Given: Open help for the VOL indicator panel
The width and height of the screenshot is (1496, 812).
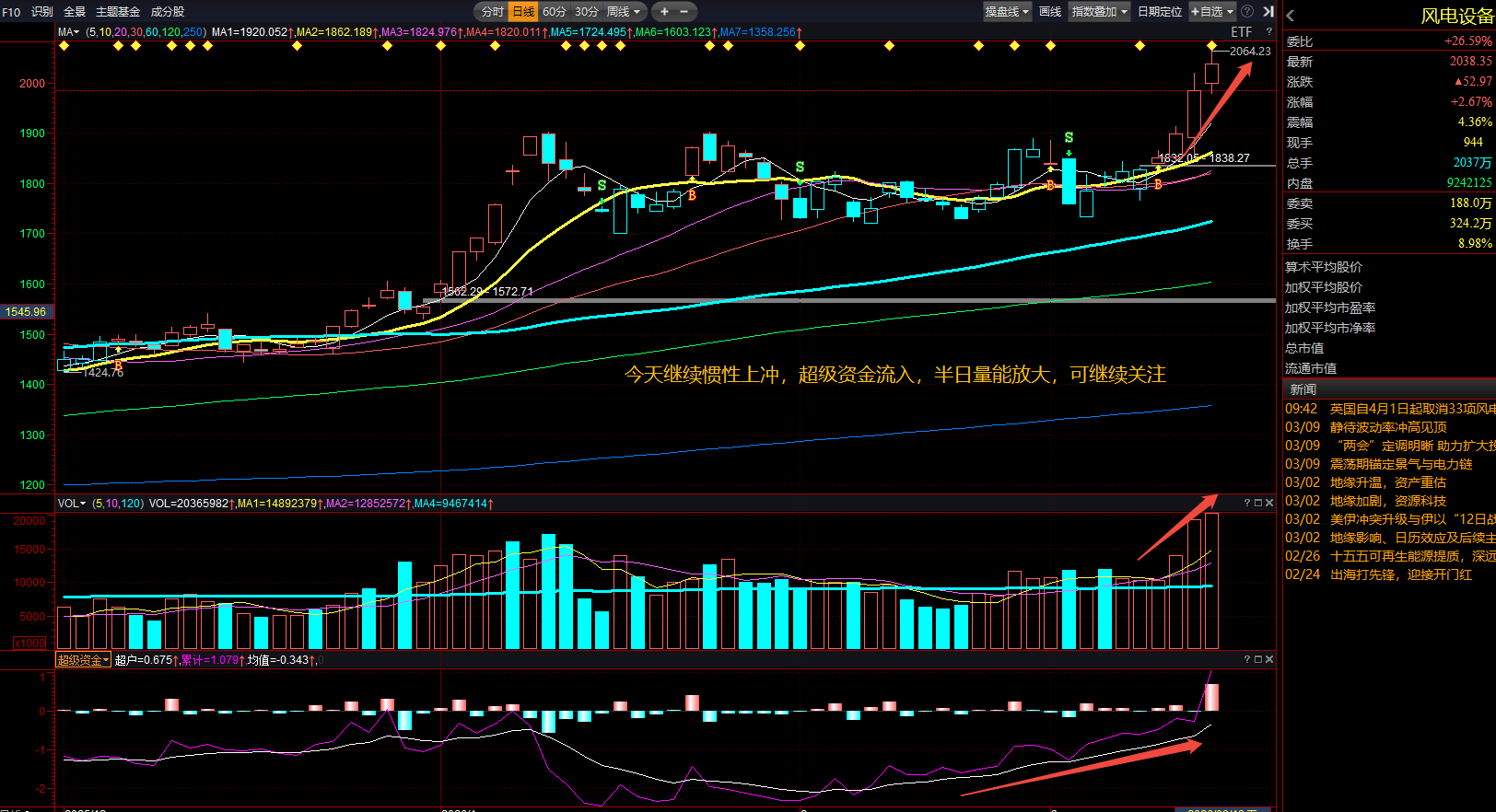Looking at the screenshot, I should (x=1247, y=503).
